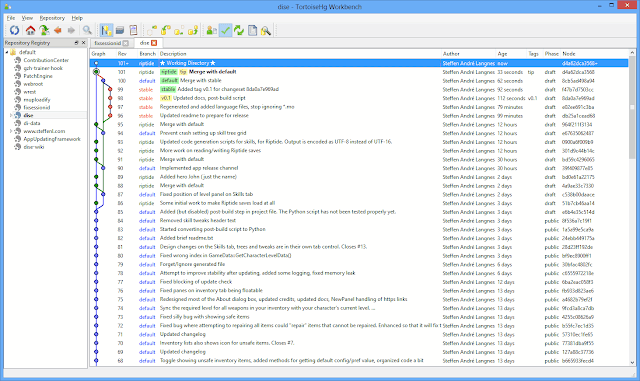Viewport: 640px width, 381px height.
Task: Open the magnifier Filter toolbar icon
Action: 87,30
